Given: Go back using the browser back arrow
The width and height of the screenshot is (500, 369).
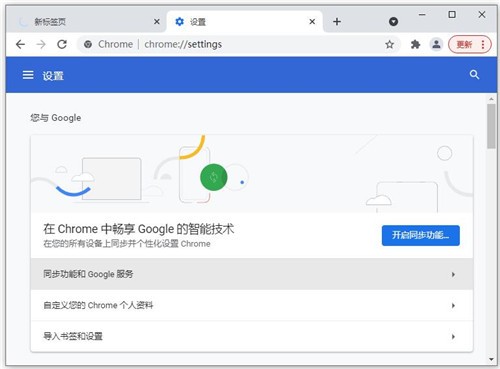Looking at the screenshot, I should coord(20,44).
